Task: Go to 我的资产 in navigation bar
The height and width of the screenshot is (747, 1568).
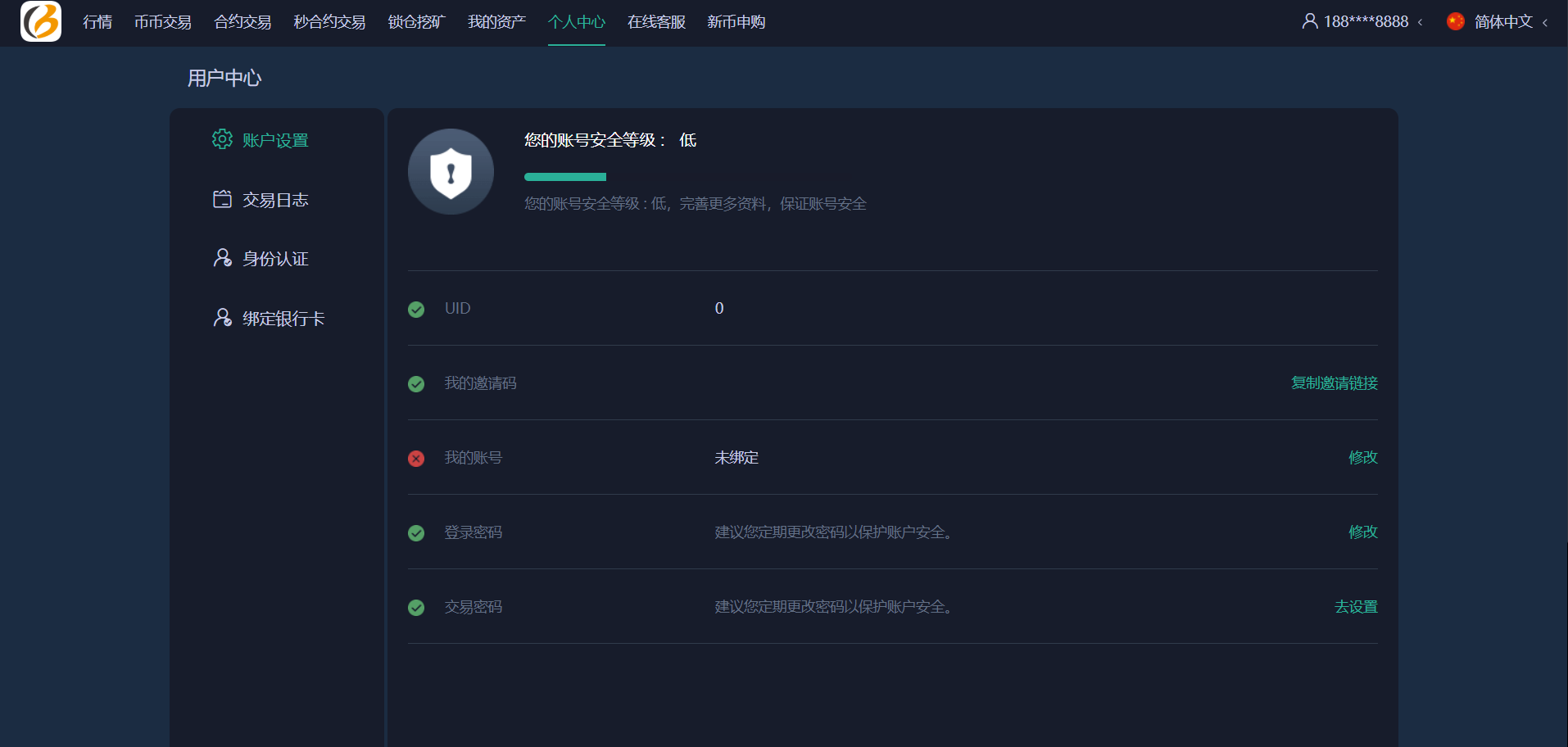Action: pos(496,22)
